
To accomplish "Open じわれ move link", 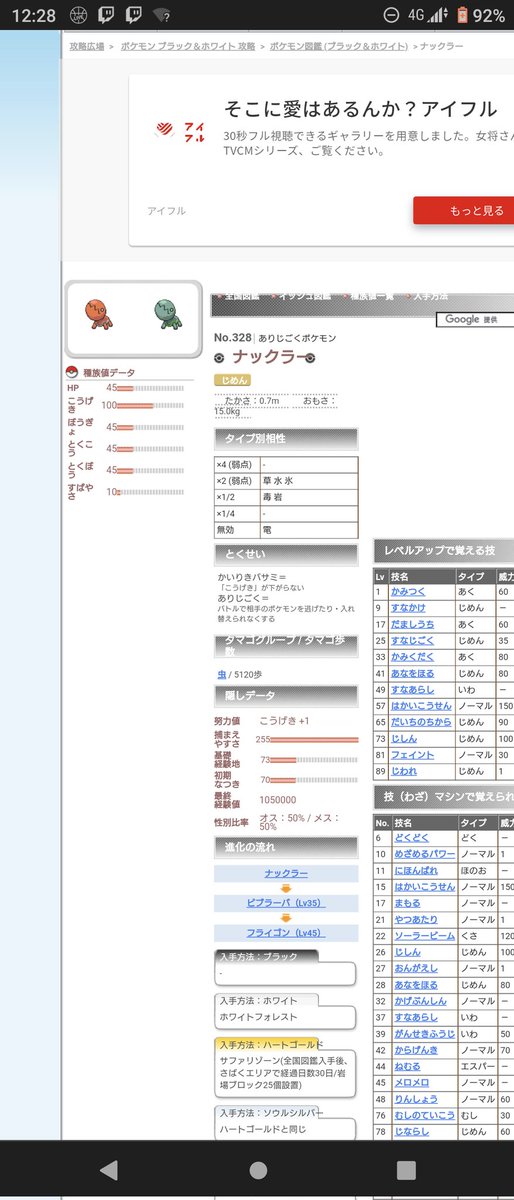I will coord(404,771).
